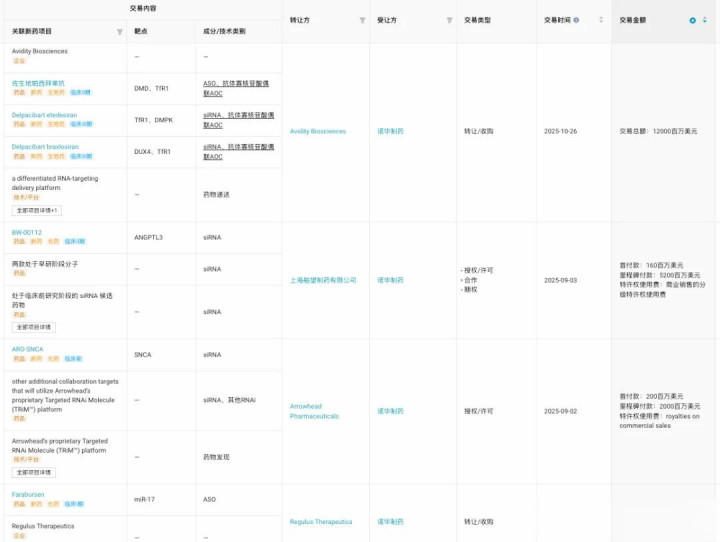Image resolution: width=720 pixels, height=542 pixels.
Task: Open BW-00112 drug link
Action: pyautogui.click(x=27, y=232)
